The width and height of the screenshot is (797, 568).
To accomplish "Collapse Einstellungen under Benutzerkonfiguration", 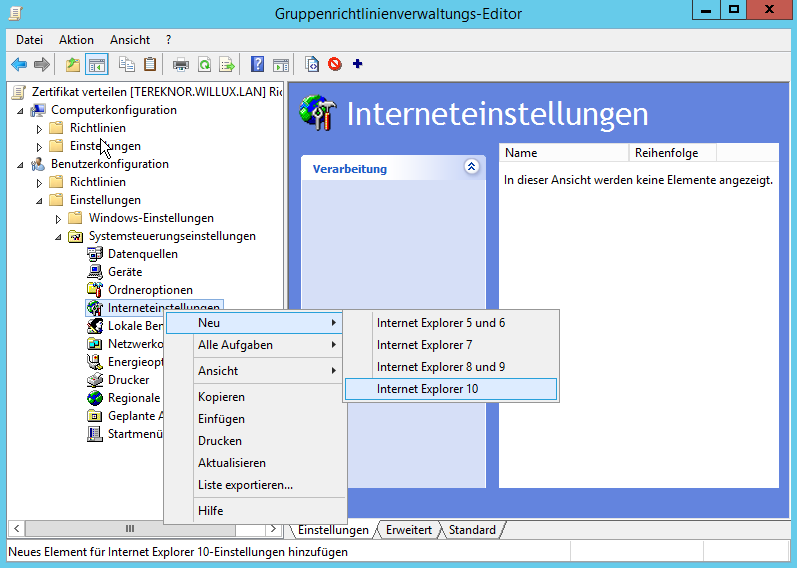I will coord(39,201).
